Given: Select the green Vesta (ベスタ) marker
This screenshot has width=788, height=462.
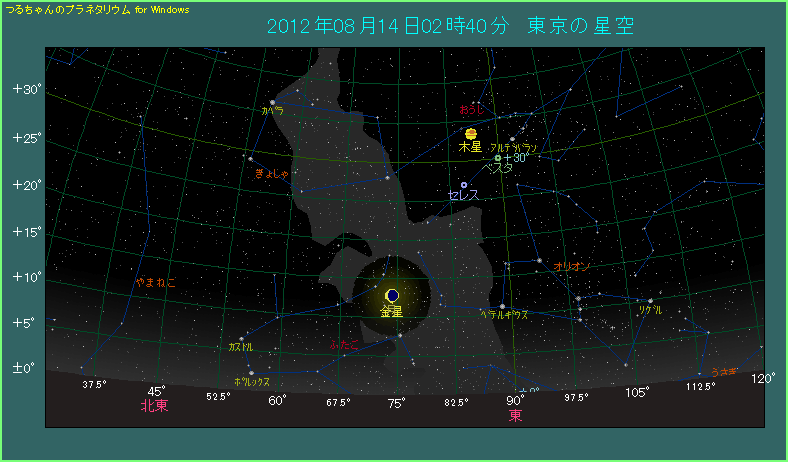Looking at the screenshot, I should tap(498, 158).
